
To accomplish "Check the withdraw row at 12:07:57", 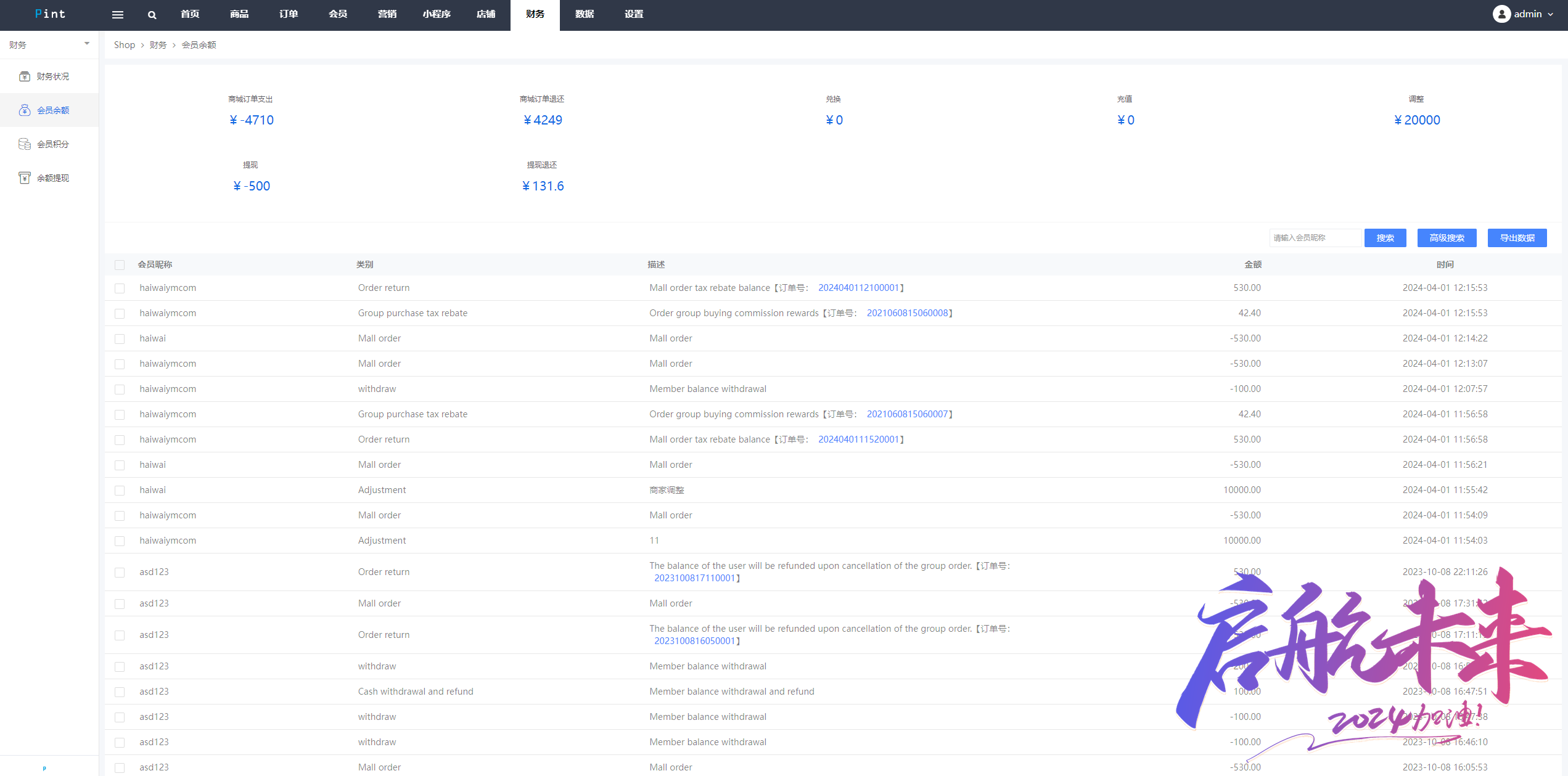I will point(120,390).
